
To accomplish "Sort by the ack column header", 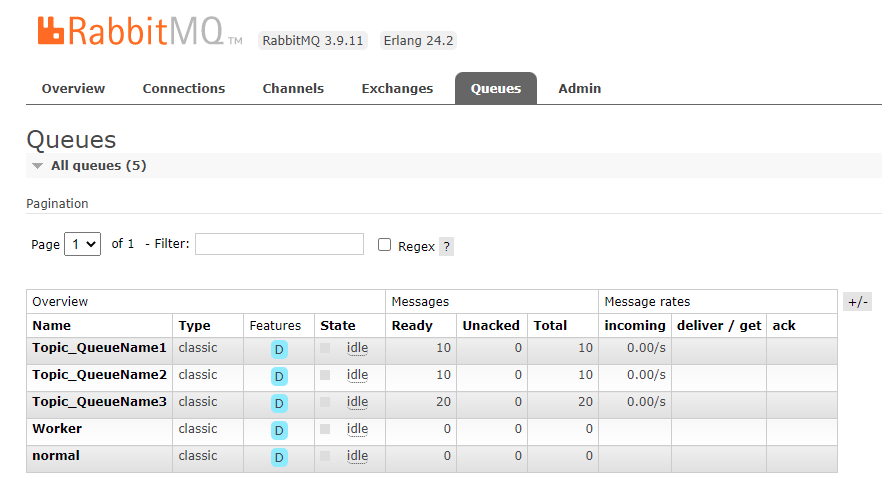I will 784,326.
